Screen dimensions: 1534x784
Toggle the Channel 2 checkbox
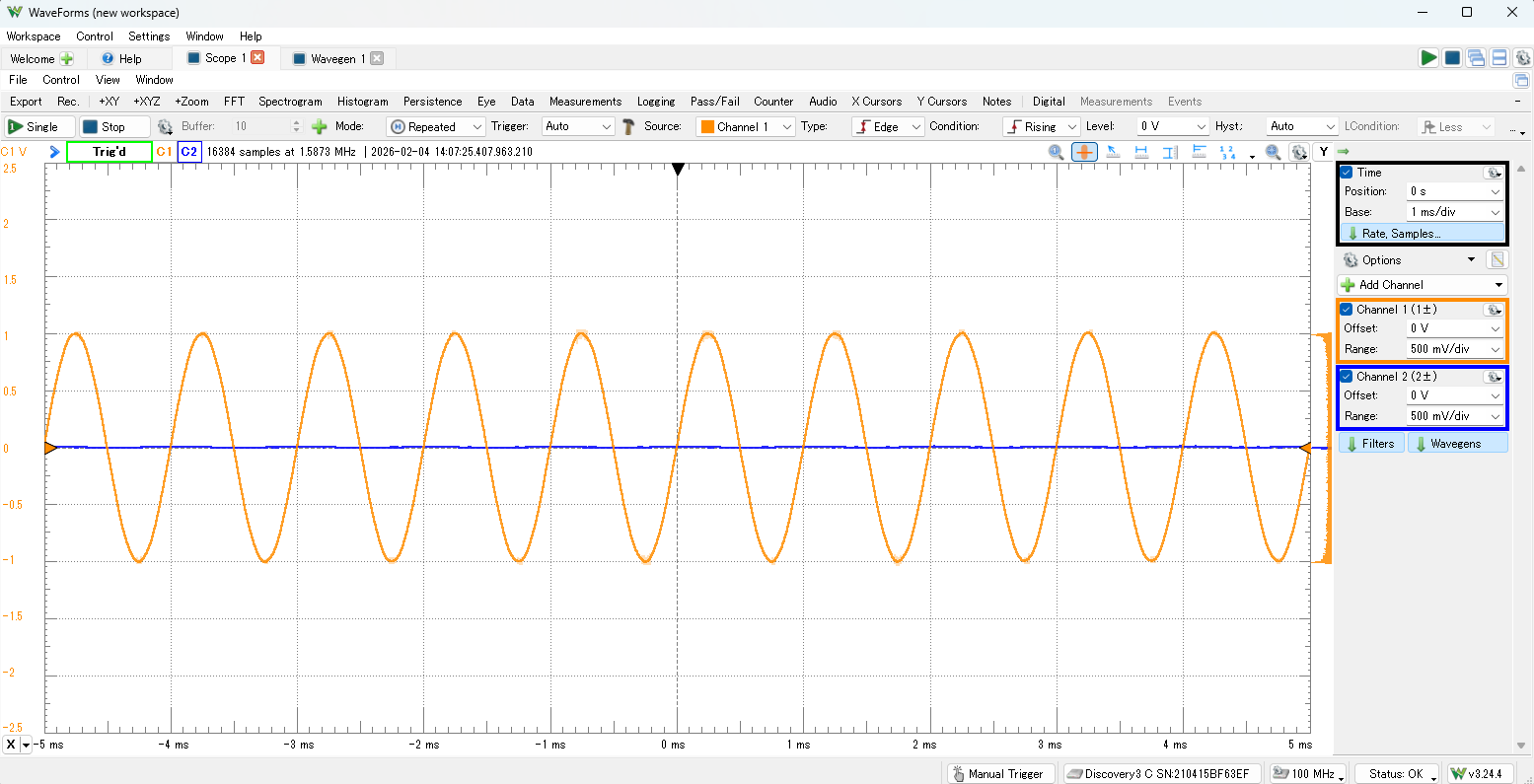[1347, 377]
